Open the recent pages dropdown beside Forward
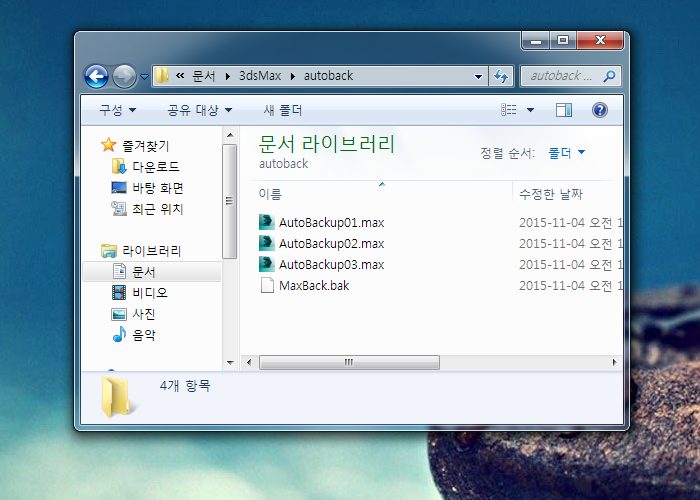This screenshot has height=500, width=700. tap(144, 77)
